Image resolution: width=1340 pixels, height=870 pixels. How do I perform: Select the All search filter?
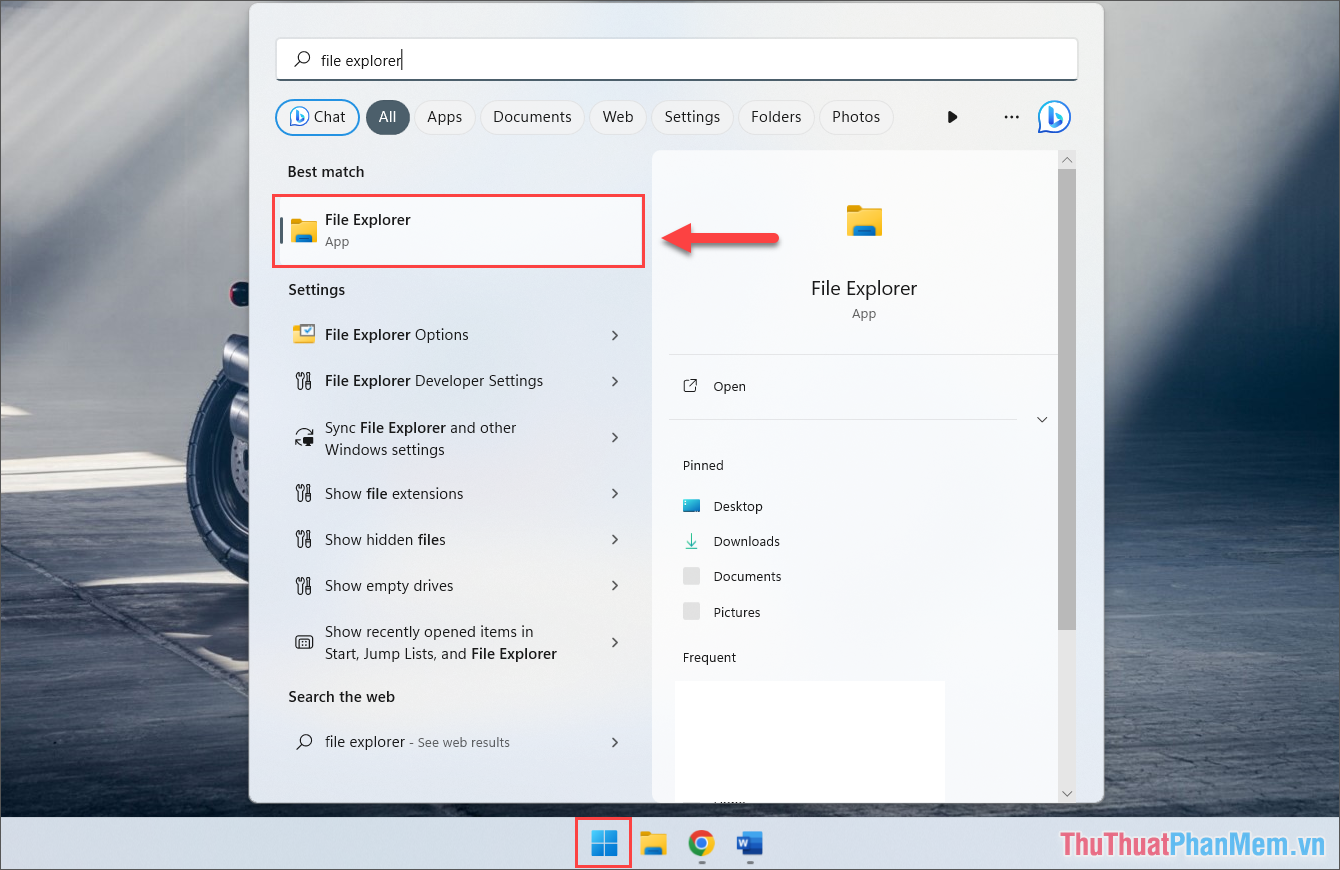click(388, 117)
